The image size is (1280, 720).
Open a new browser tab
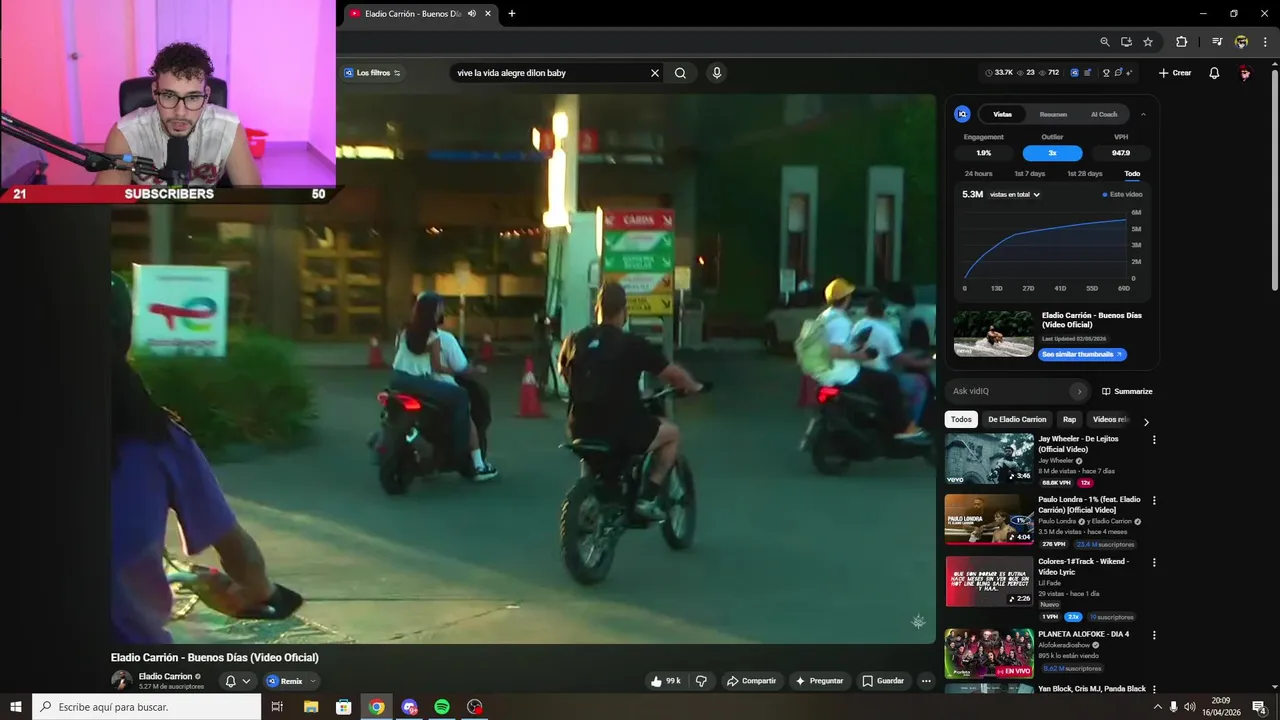512,13
